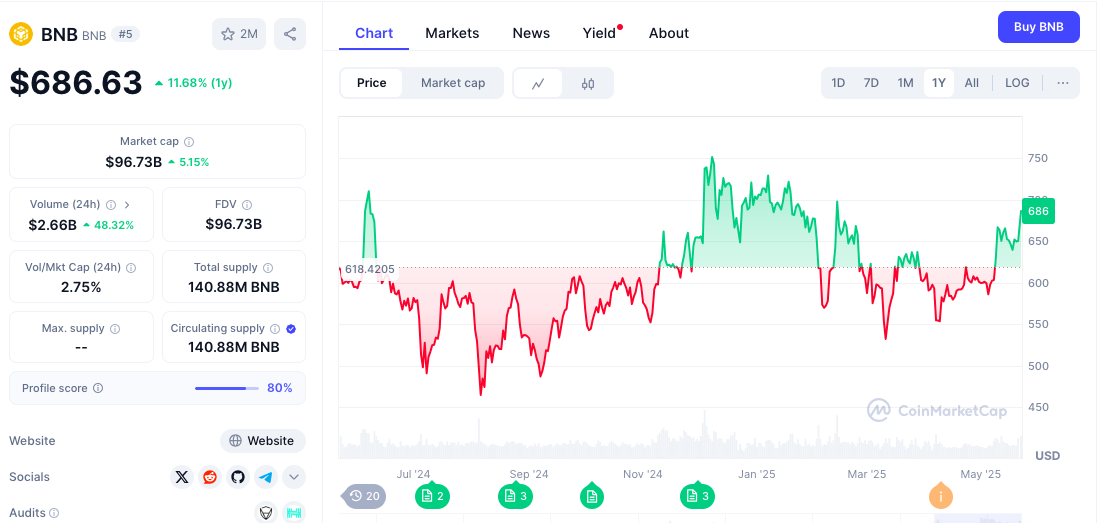Viewport: 1097px width, 523px height.
Task: Click Market cap info icon
Action: 189,142
